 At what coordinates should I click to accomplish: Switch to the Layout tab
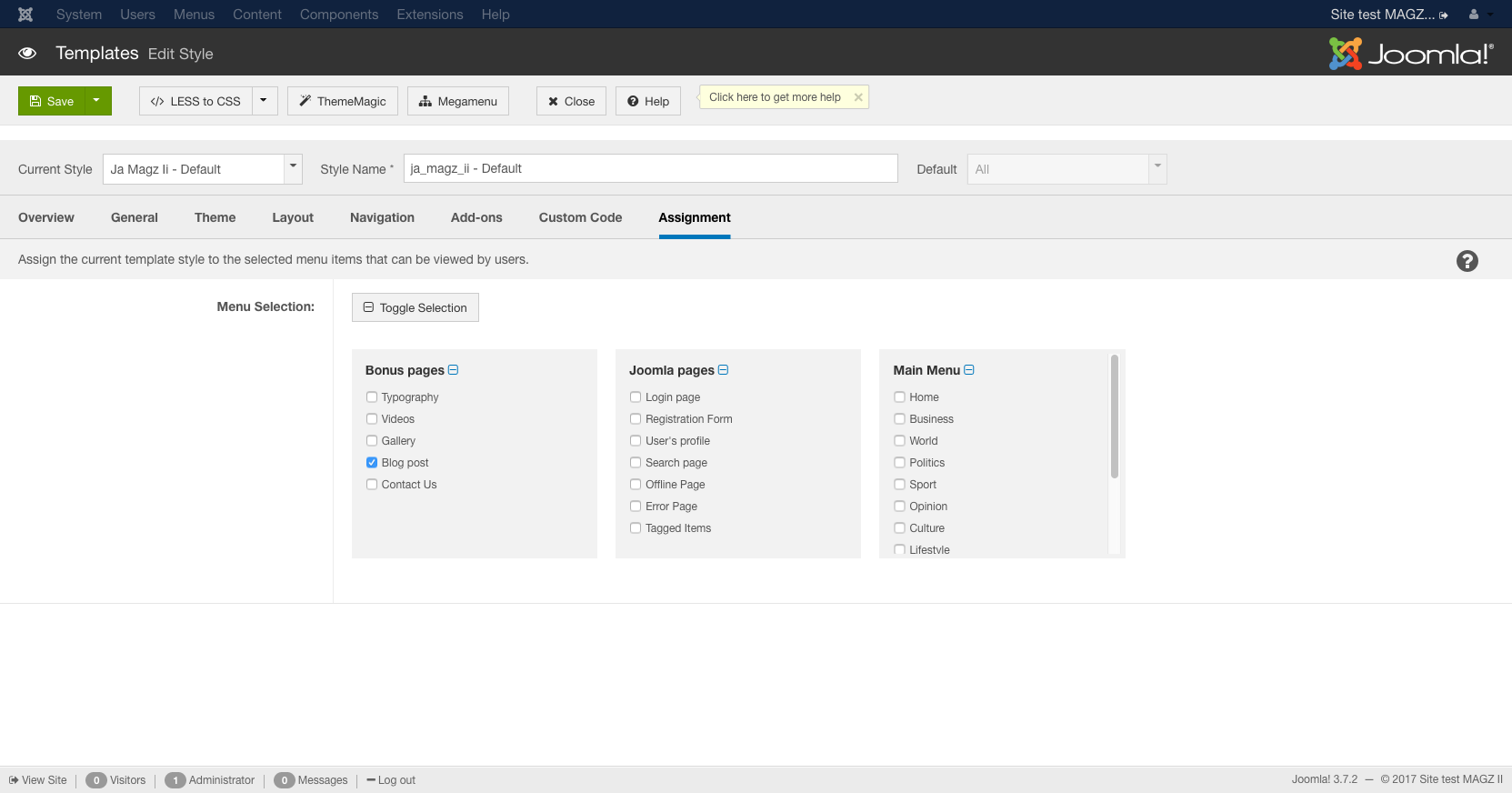[293, 217]
